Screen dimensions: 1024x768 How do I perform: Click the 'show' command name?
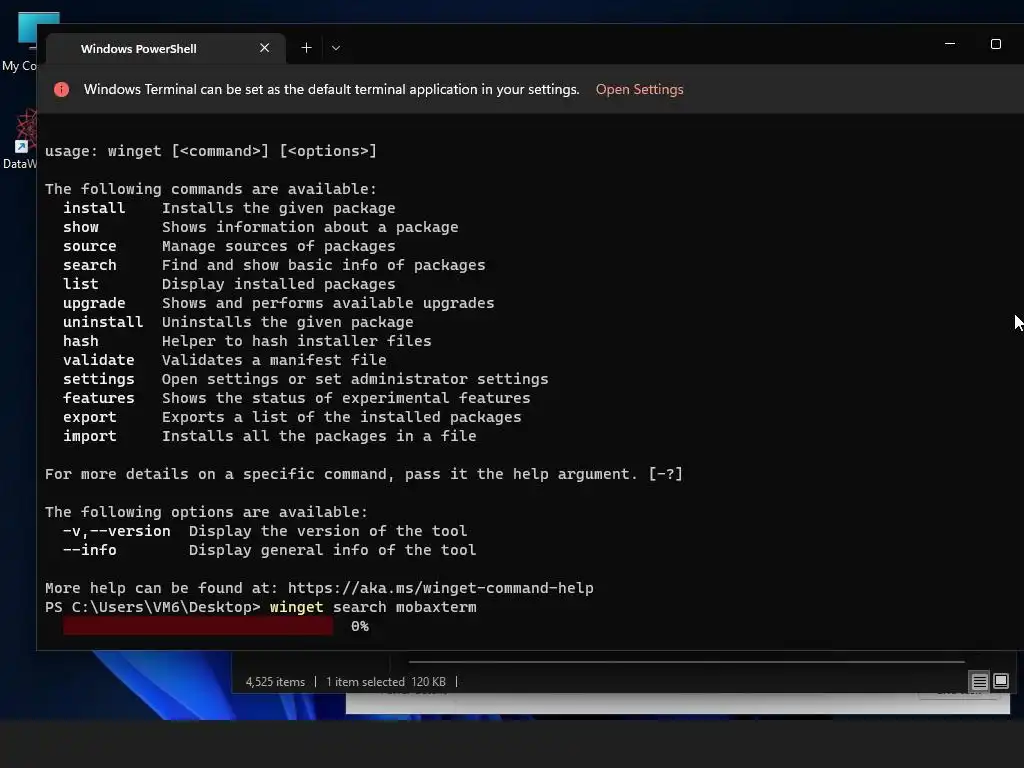(x=81, y=227)
